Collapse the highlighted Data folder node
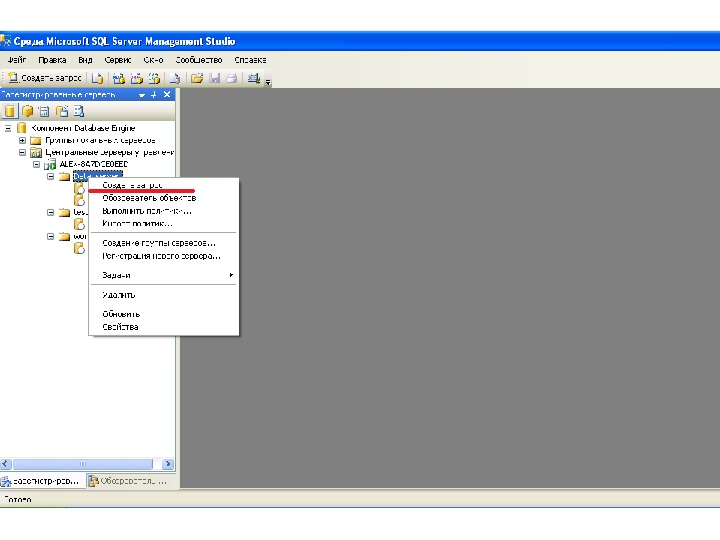Image resolution: width=720 pixels, height=540 pixels. point(51,176)
